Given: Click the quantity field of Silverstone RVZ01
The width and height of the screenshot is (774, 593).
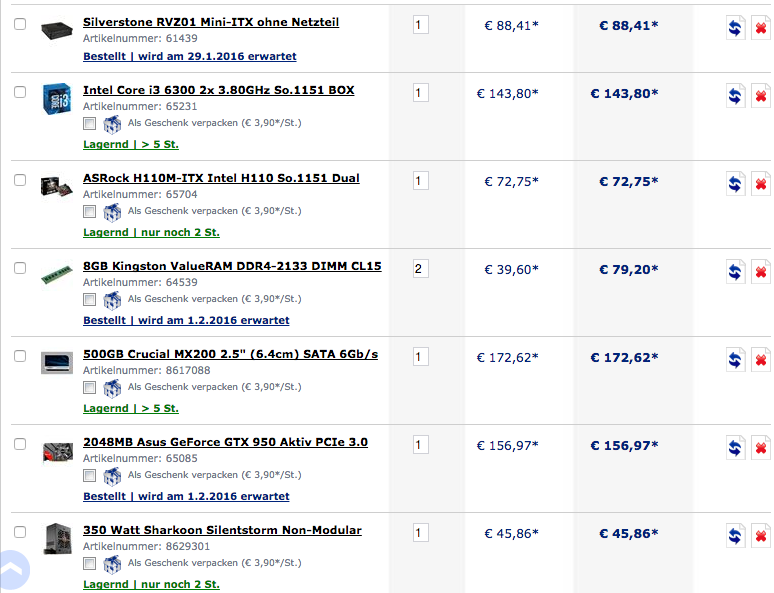Looking at the screenshot, I should click(421, 25).
